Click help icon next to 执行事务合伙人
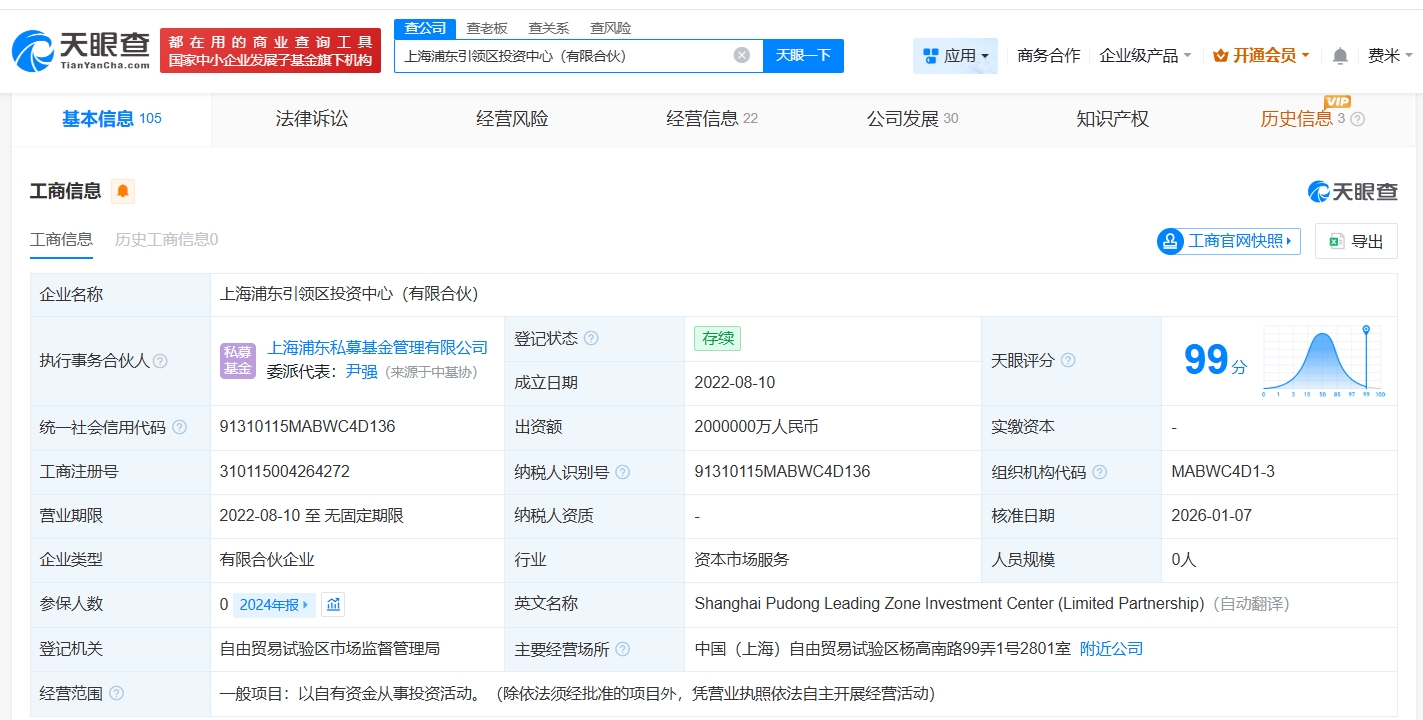The image size is (1423, 720). coord(160,361)
